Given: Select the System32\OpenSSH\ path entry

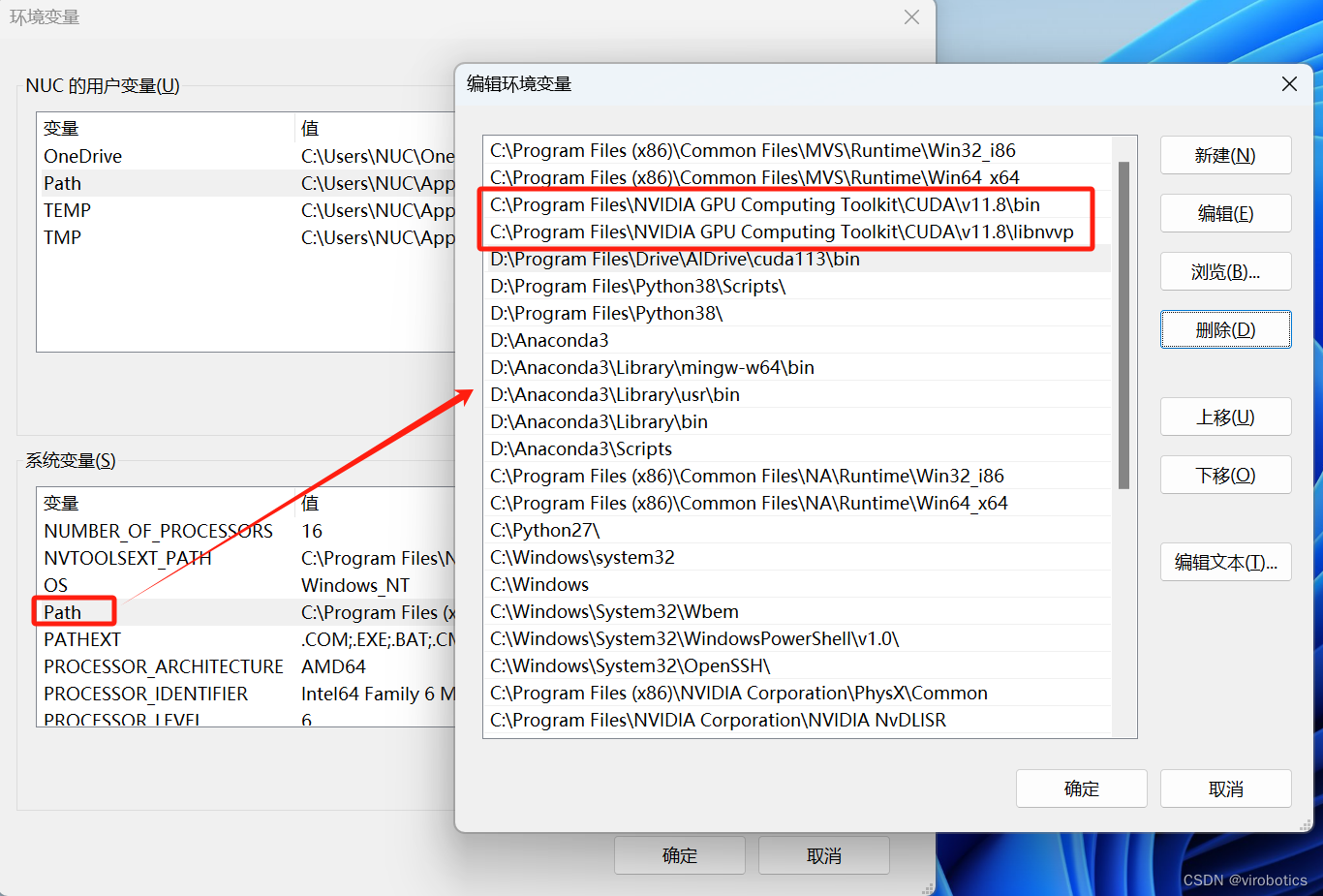Looking at the screenshot, I should 797,665.
